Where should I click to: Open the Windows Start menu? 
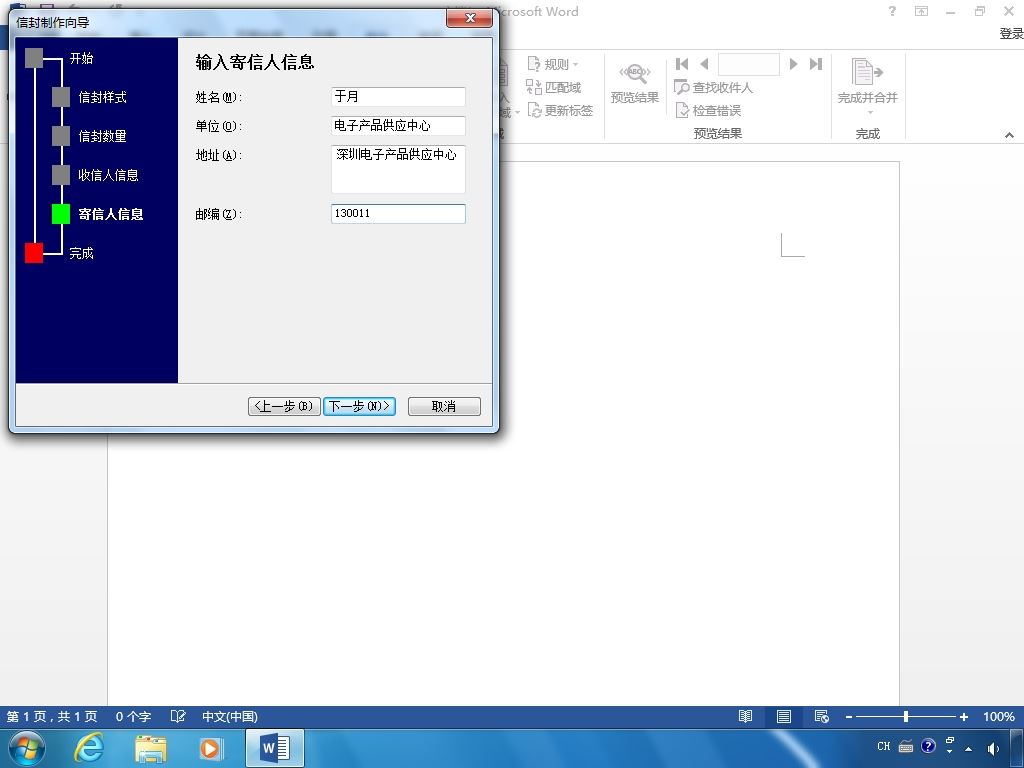pyautogui.click(x=27, y=748)
